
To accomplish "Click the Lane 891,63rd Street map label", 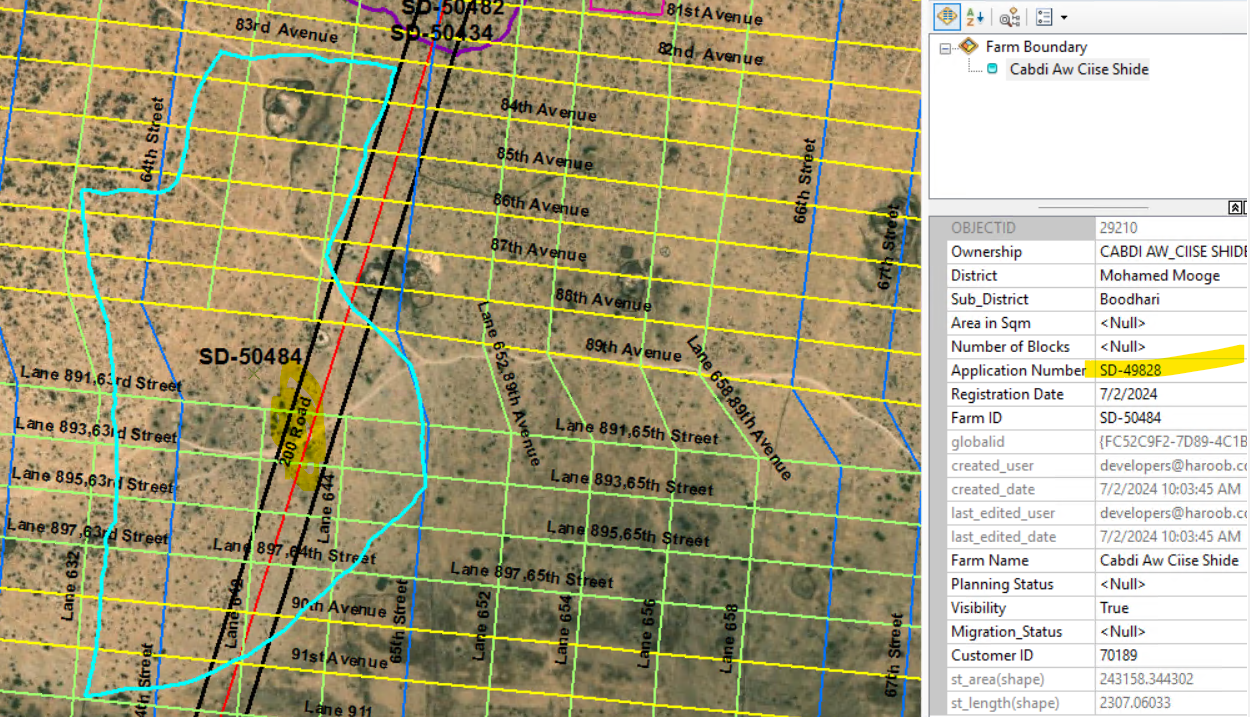I will [101, 379].
